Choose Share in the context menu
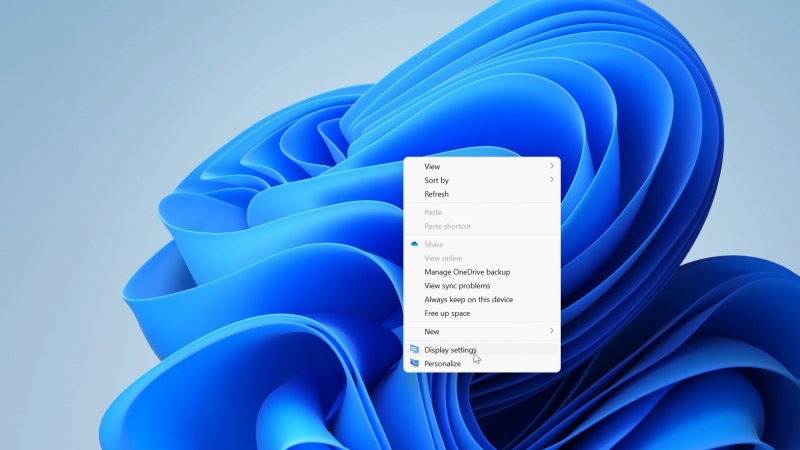800x450 pixels. tap(482, 244)
